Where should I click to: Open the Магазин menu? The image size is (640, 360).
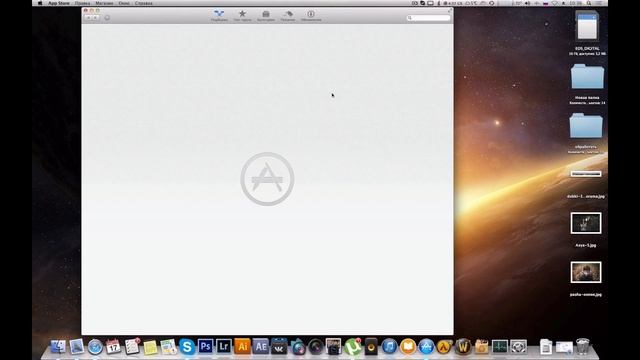[x=104, y=3]
